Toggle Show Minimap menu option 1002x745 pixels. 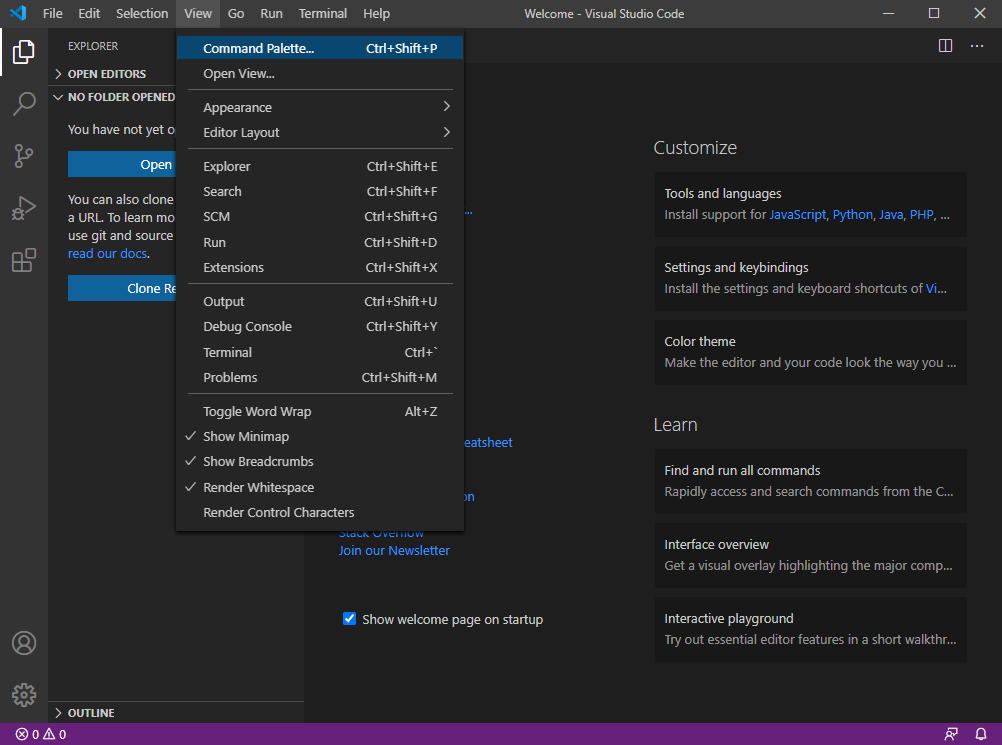pyautogui.click(x=320, y=436)
